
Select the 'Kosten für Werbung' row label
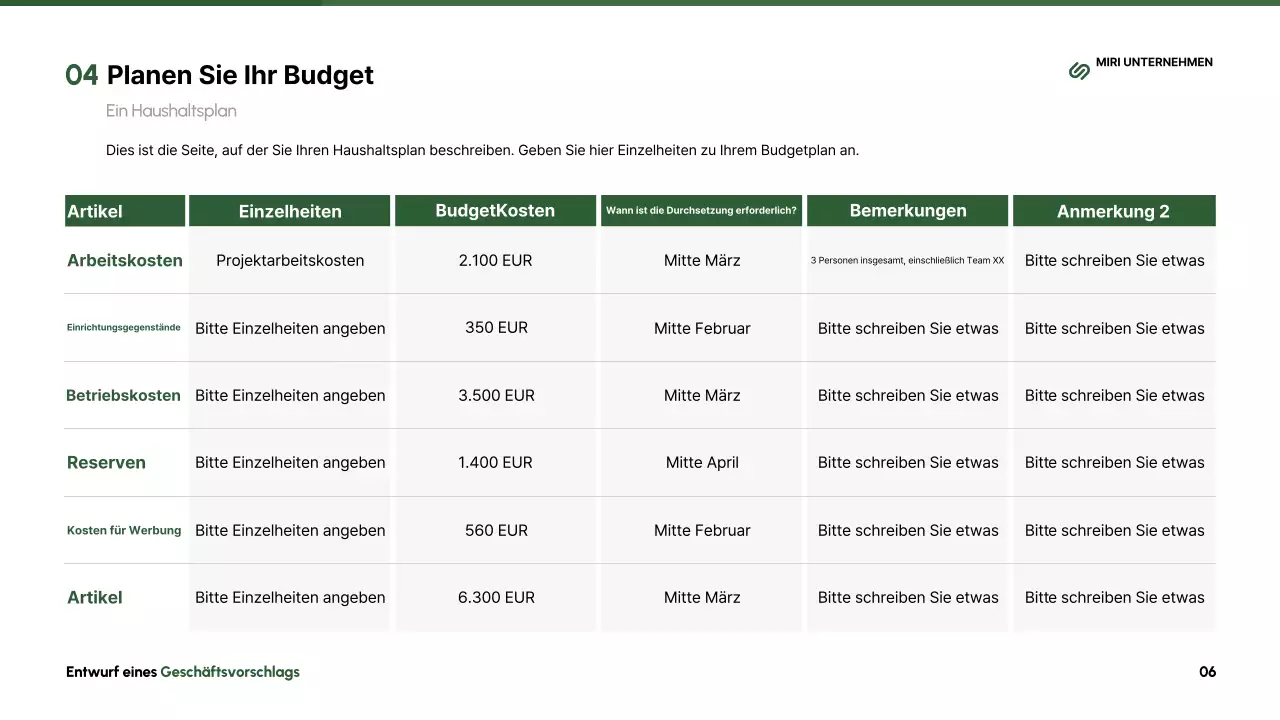point(124,530)
